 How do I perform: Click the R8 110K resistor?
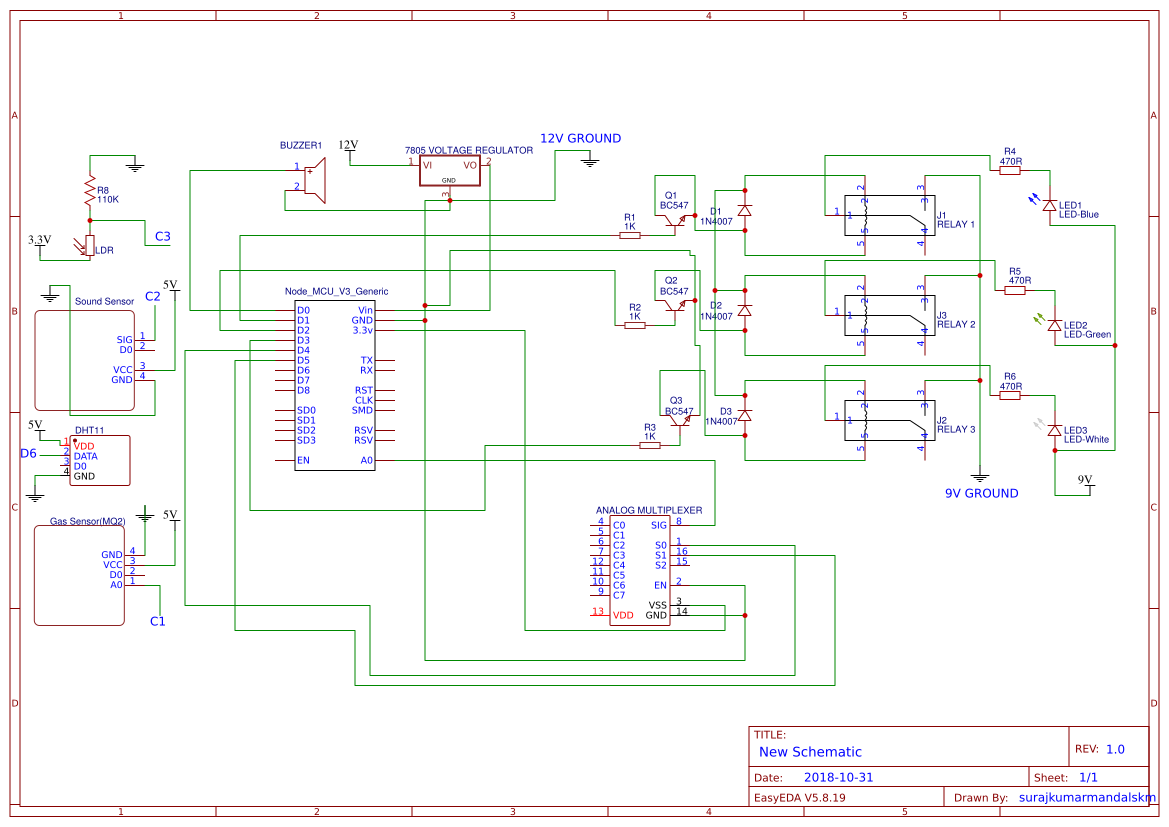(90, 188)
